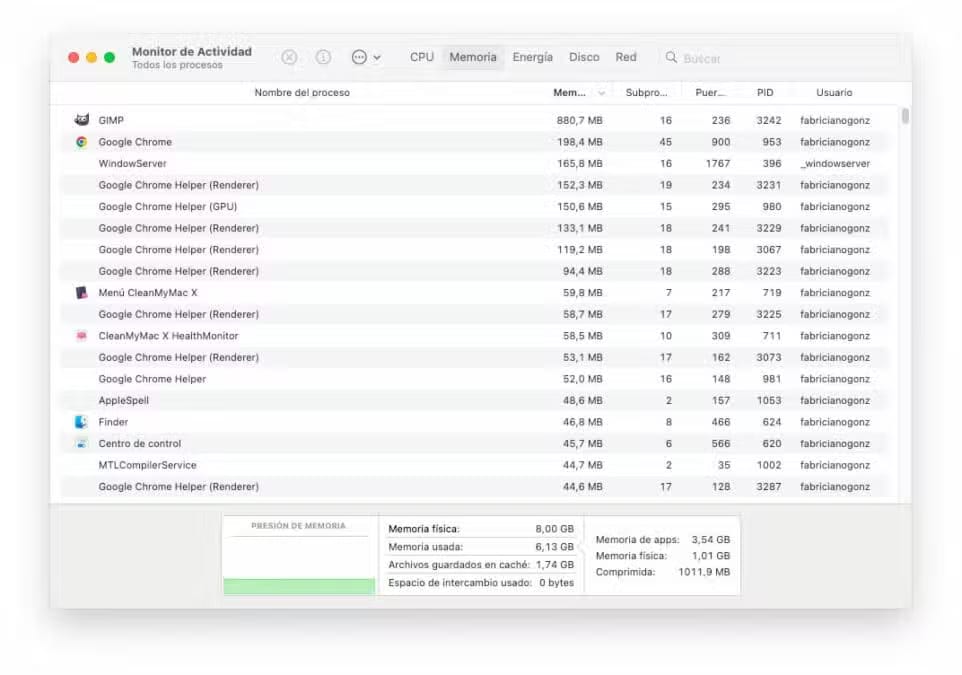Select the WindowServer process row
962x675 pixels.
pyautogui.click(x=472, y=163)
